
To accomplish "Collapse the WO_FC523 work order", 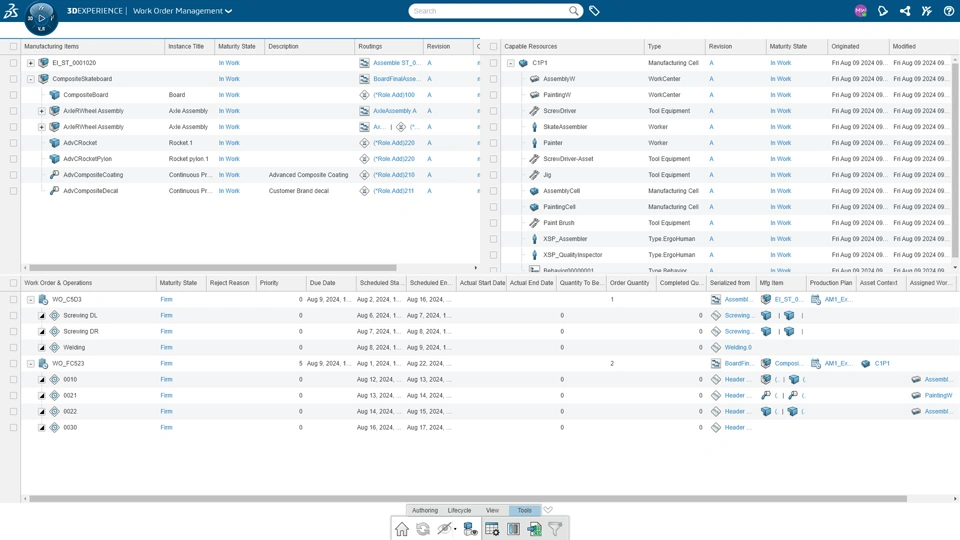I will click(31, 364).
